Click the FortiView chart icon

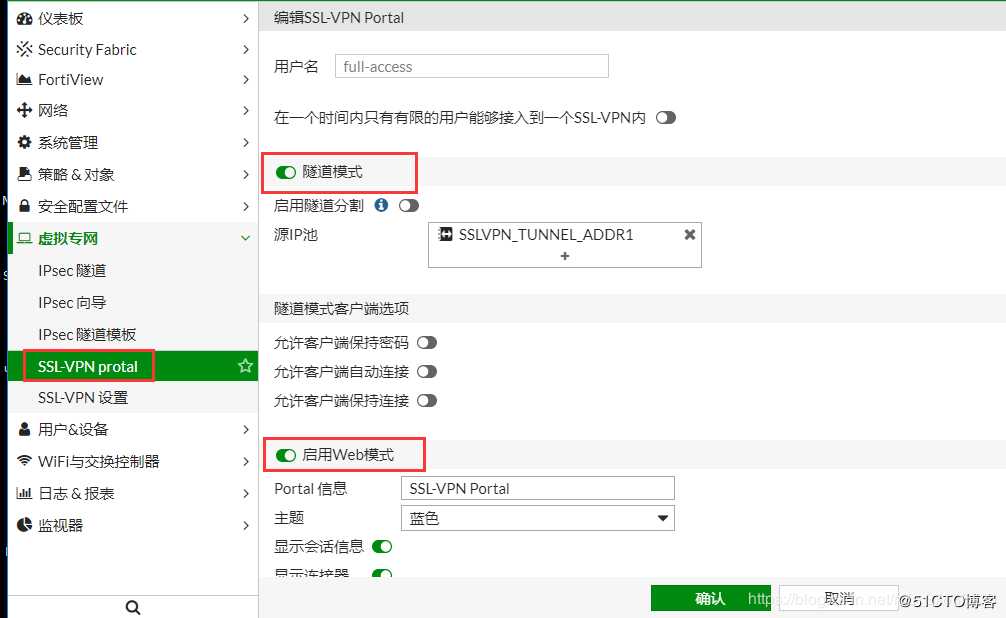[24, 80]
